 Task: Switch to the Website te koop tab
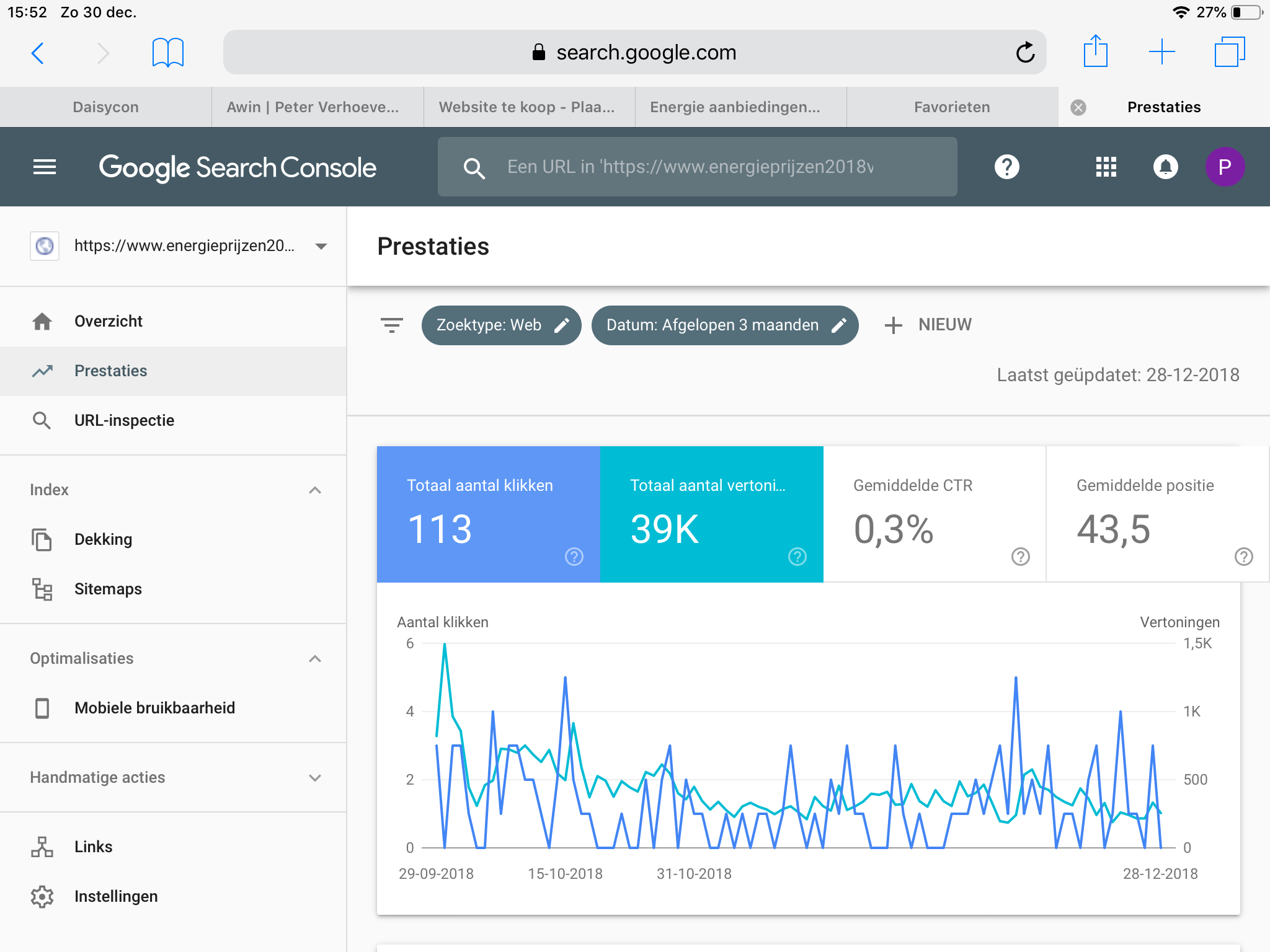pos(530,107)
